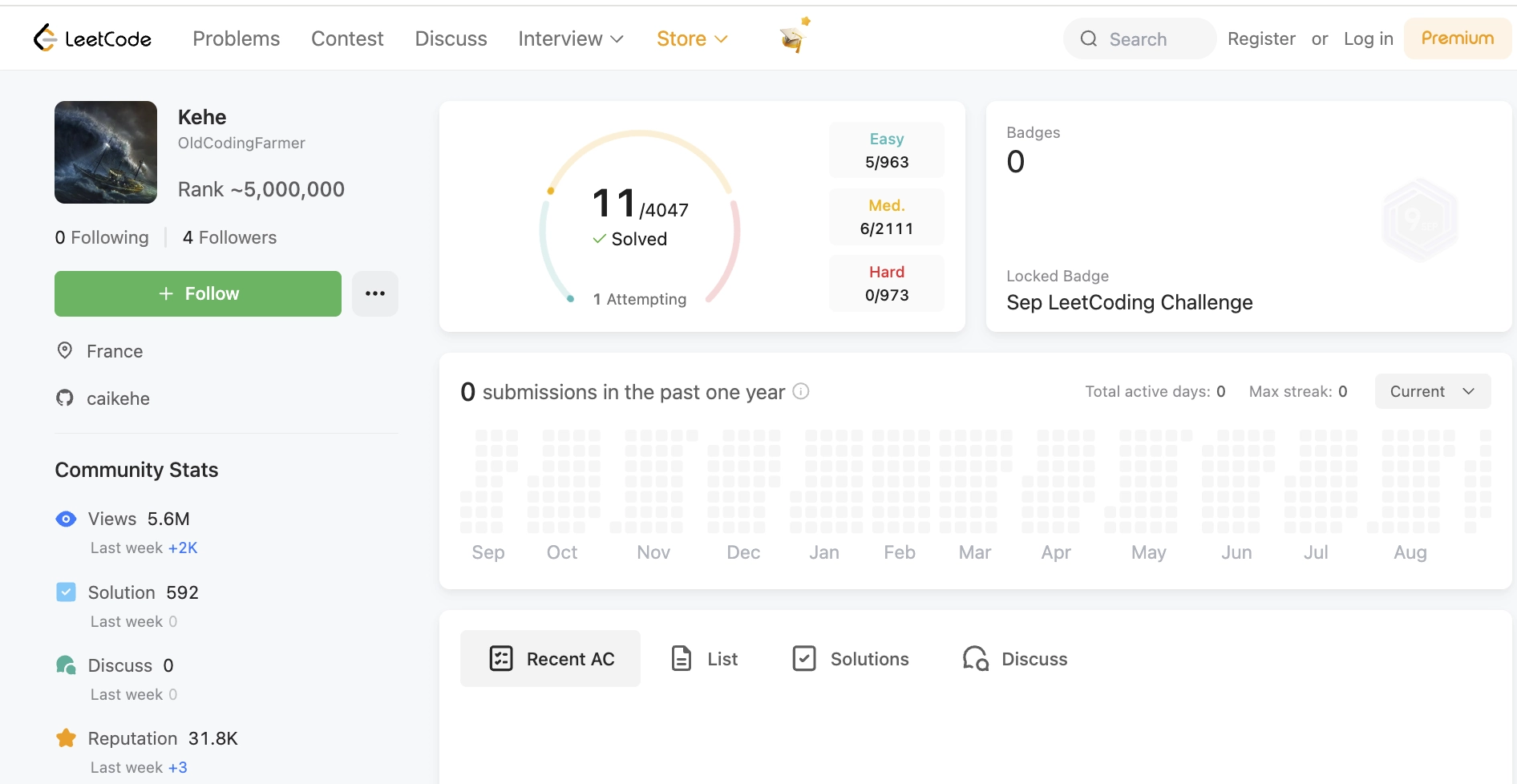Select the green Solved checkmark
Image resolution: width=1517 pixels, height=784 pixels.
click(x=599, y=238)
